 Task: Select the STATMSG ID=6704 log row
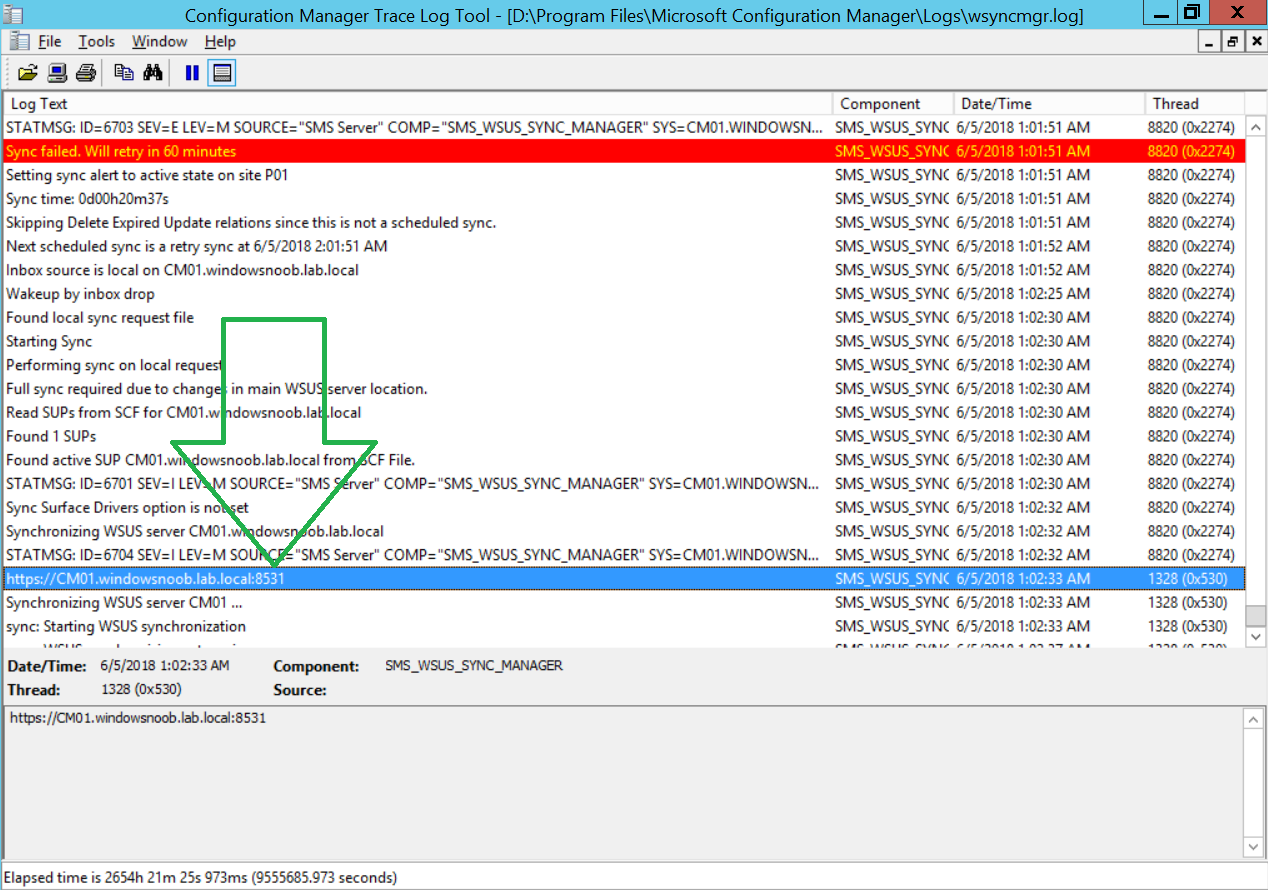pos(624,555)
